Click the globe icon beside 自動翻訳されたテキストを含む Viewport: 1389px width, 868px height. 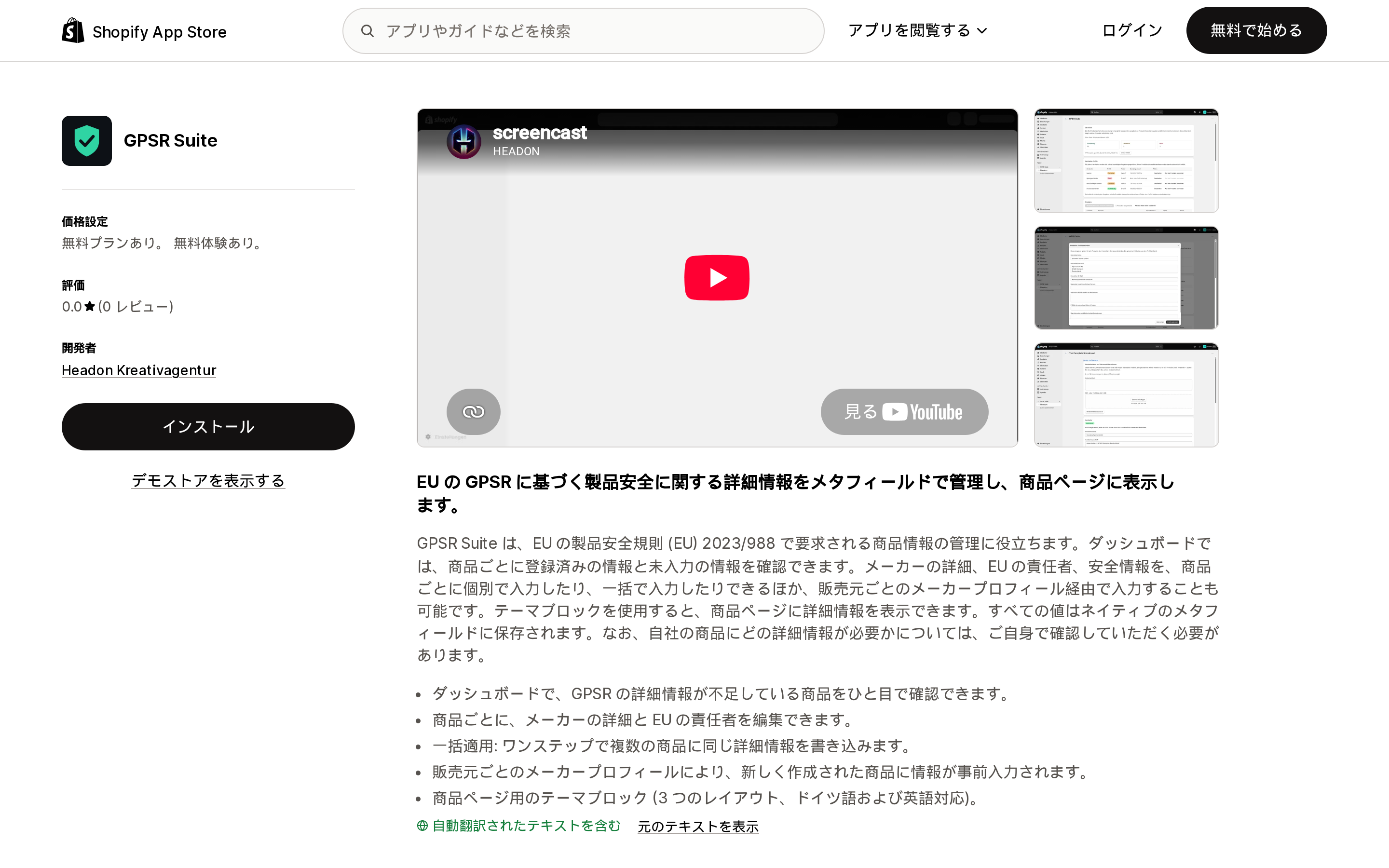[422, 826]
